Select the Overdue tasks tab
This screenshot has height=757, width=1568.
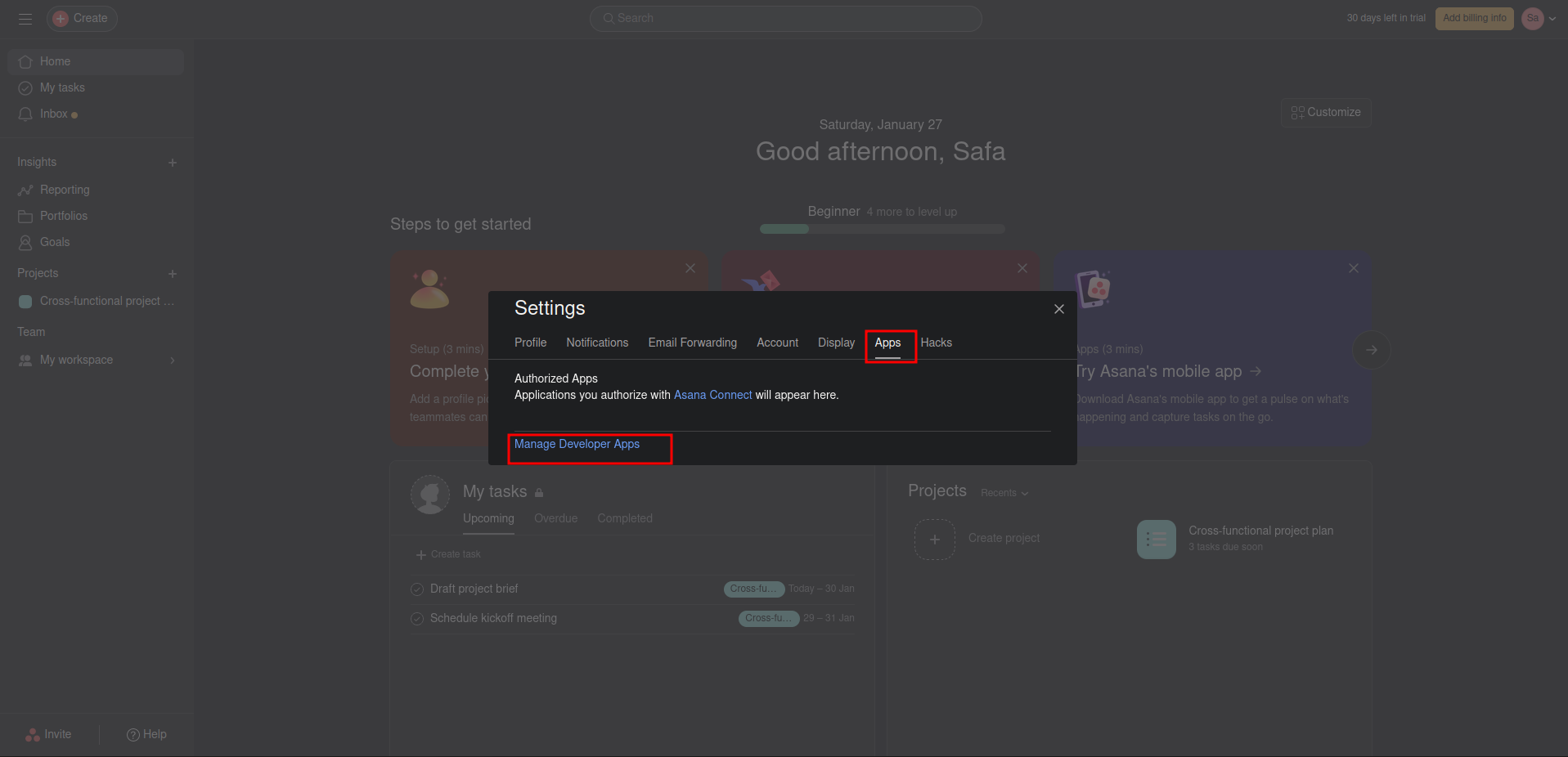click(x=555, y=518)
